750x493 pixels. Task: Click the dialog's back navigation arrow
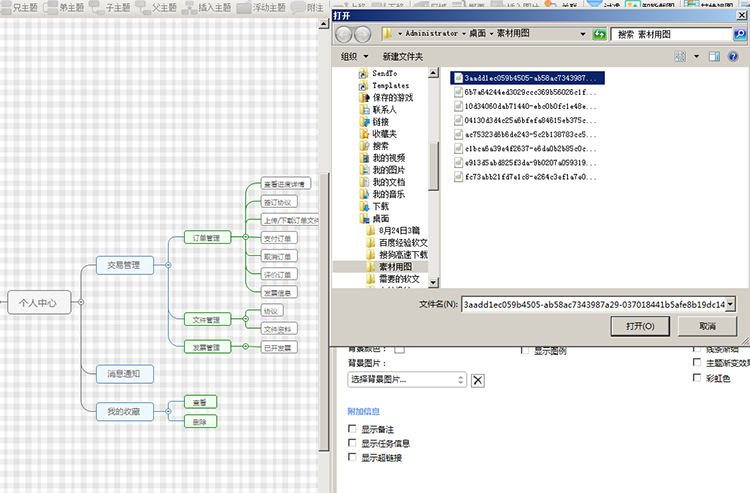(345, 34)
